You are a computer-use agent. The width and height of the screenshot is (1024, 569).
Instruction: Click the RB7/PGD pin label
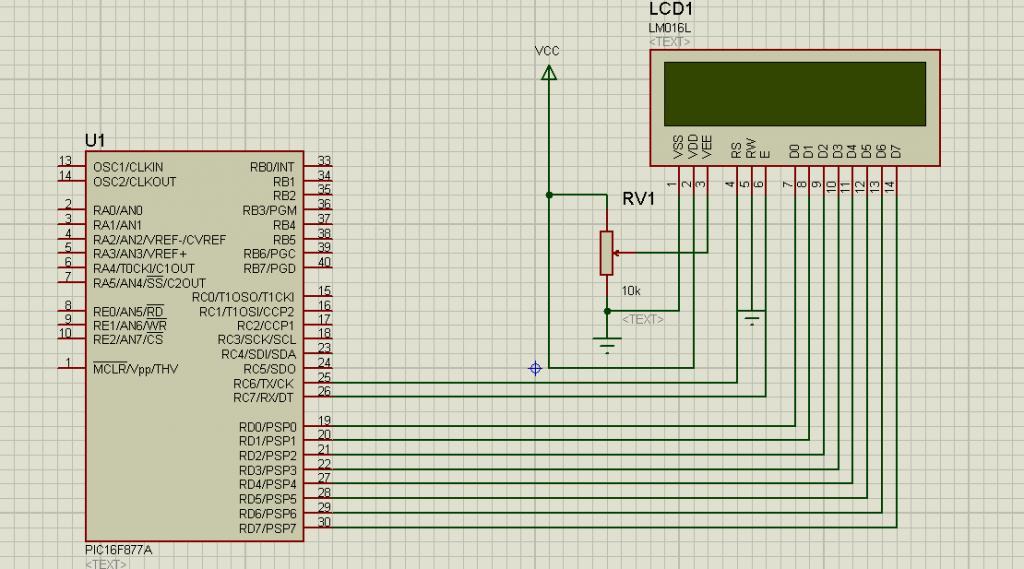point(270,268)
